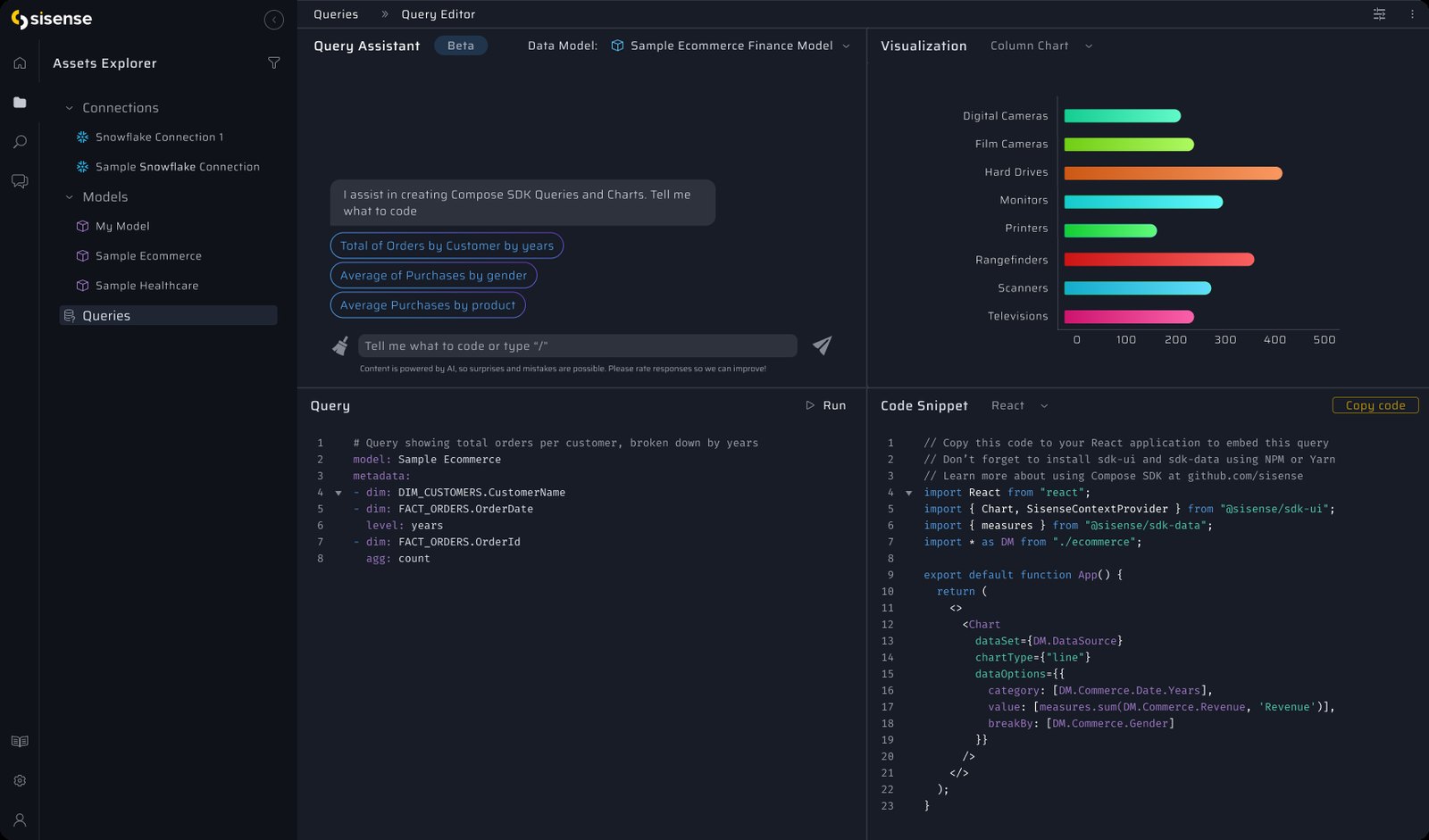The height and width of the screenshot is (840, 1429).
Task: Open the folder assets icon in the sidebar
Action: pos(20,103)
